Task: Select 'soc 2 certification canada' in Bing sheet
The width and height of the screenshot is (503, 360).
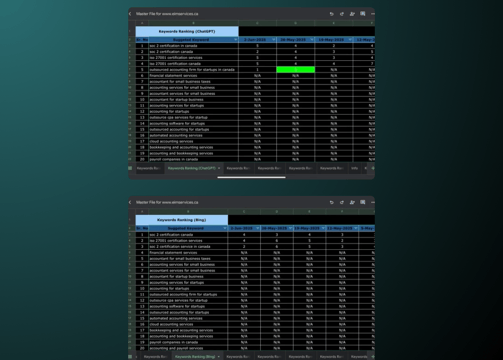Action: tap(188, 235)
